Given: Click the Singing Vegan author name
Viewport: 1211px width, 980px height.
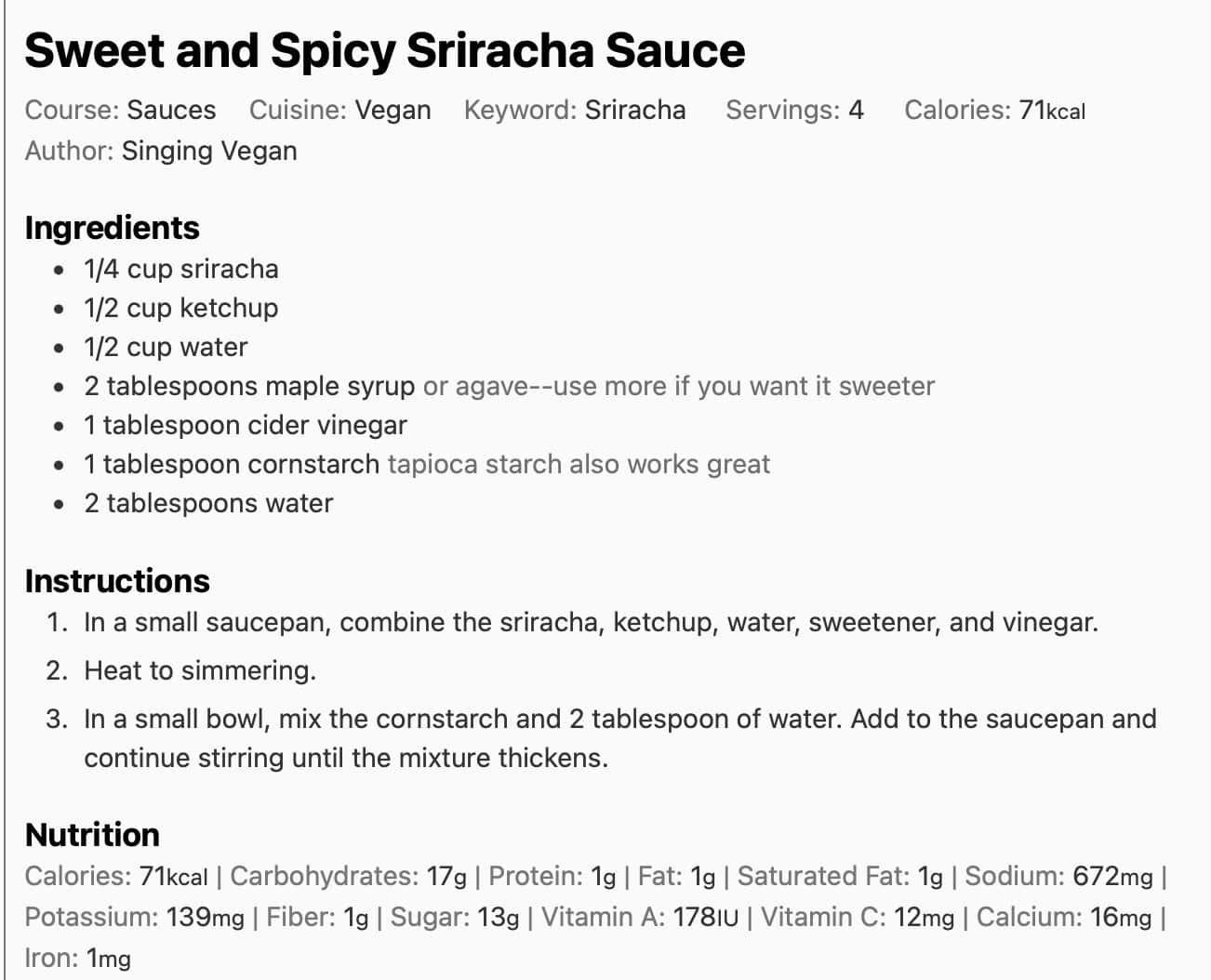Looking at the screenshot, I should tap(209, 151).
